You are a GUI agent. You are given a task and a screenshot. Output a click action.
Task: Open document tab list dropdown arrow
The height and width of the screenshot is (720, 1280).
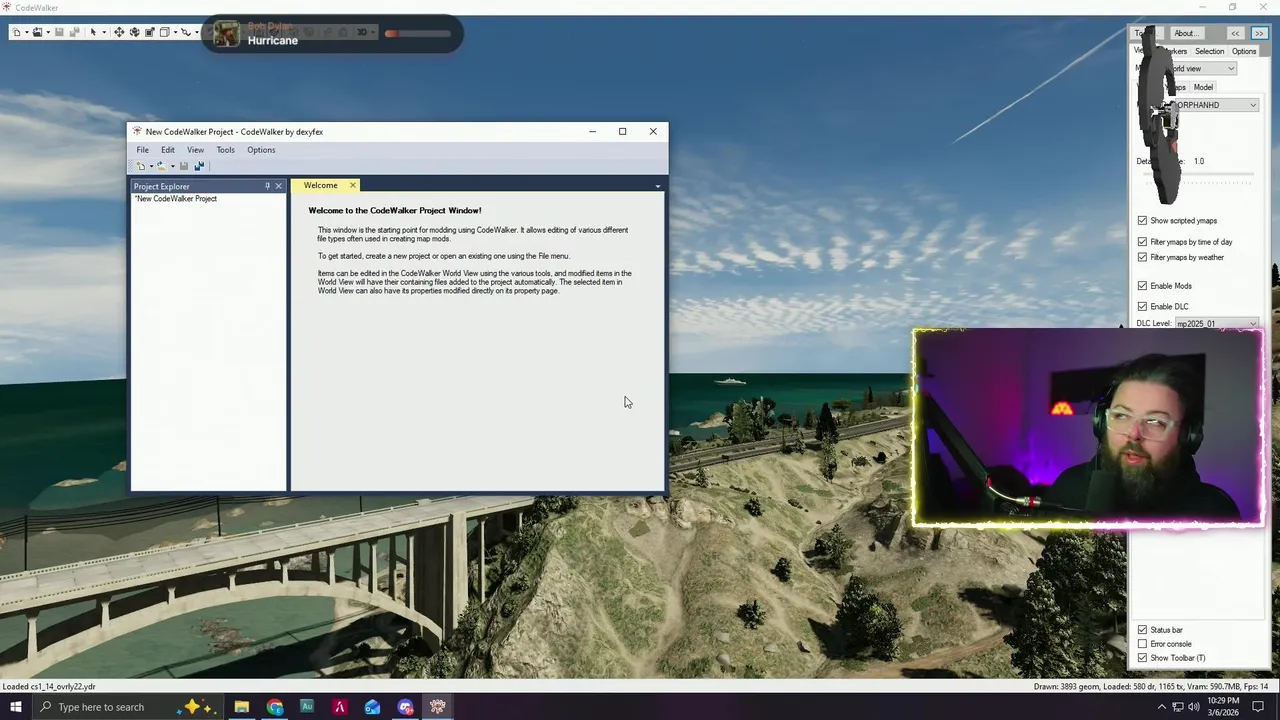[657, 186]
